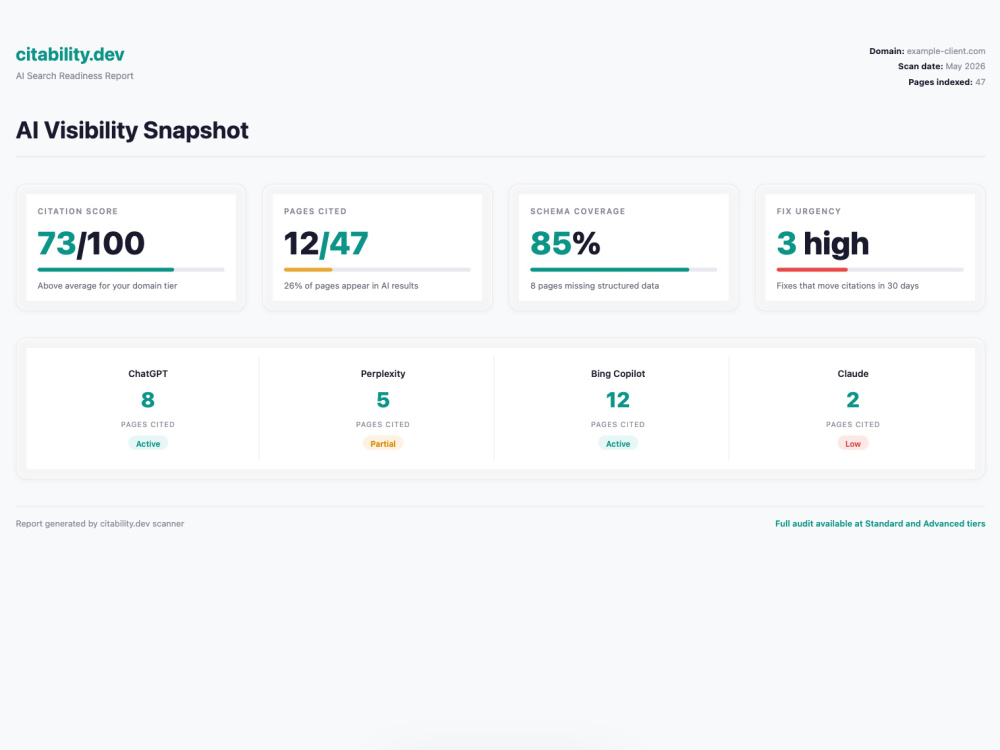This screenshot has height=750, width=1000.
Task: Click the AI Visibility Snapshot heading
Action: pyautogui.click(x=132, y=130)
